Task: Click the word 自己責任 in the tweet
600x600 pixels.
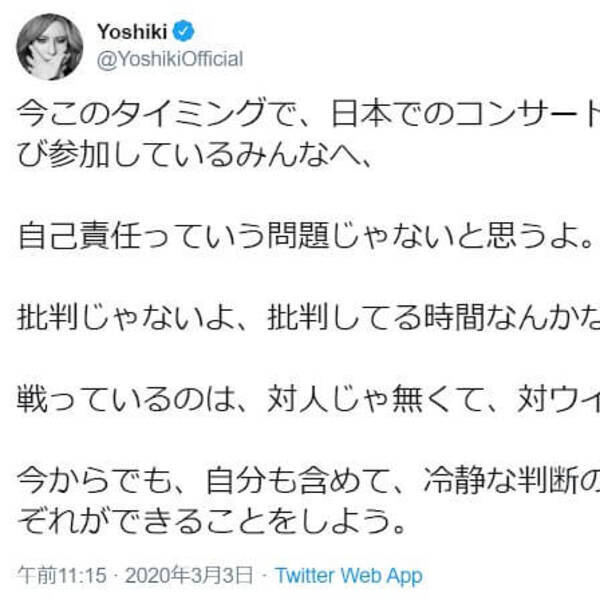Action: (x=71, y=236)
